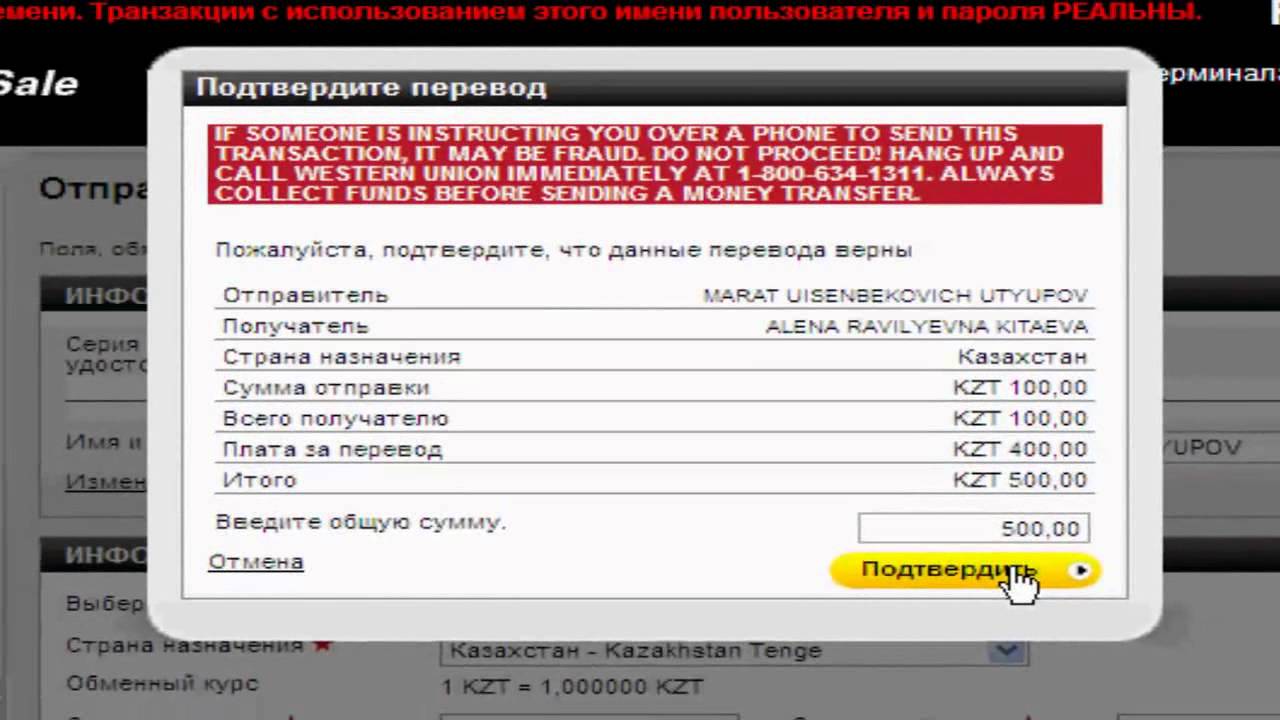
Task: Click the Обменный курс label
Action: (x=162, y=684)
